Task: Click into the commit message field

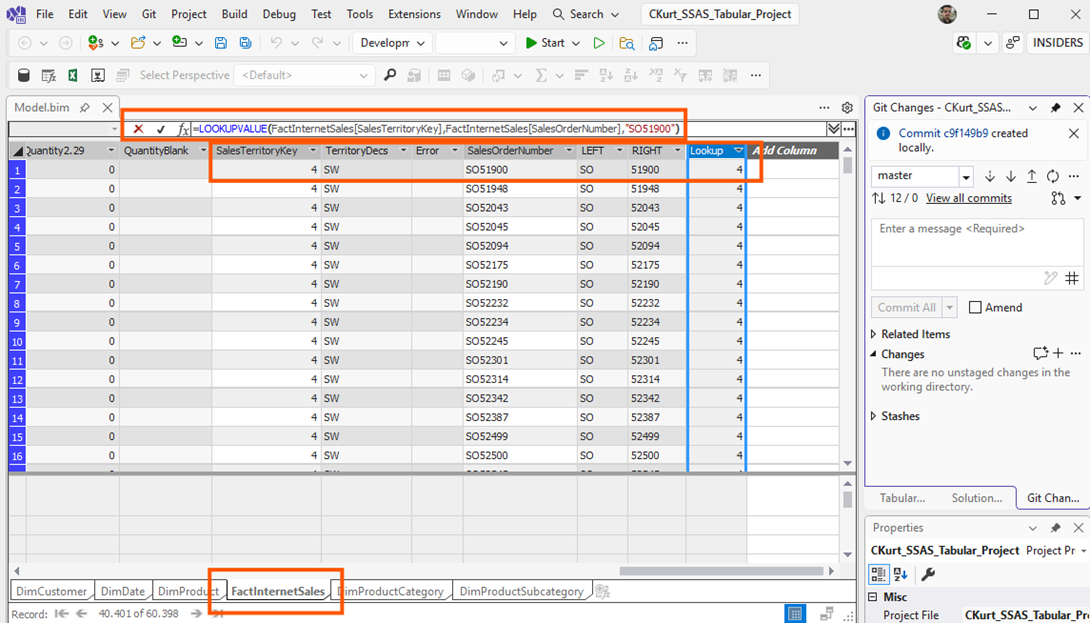Action: click(x=977, y=241)
